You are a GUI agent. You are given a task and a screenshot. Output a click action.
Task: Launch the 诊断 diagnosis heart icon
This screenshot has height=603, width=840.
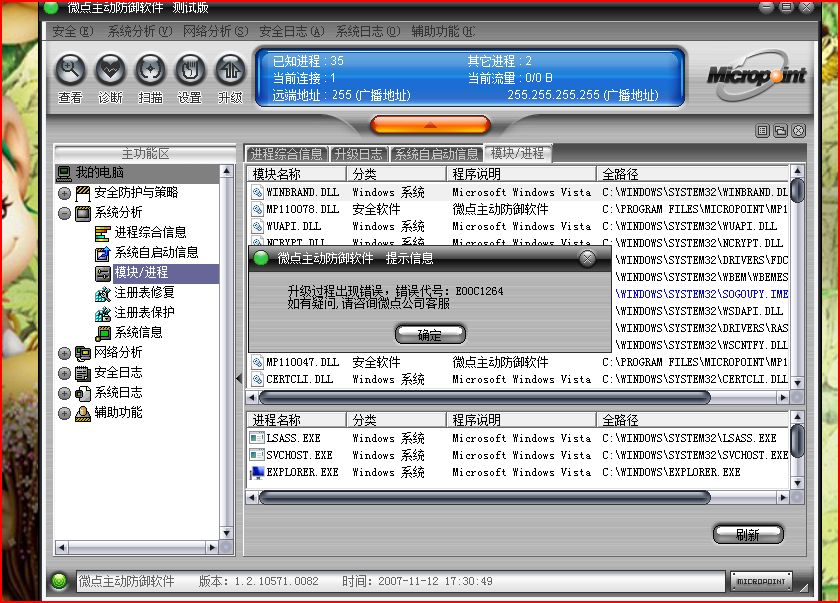[110, 70]
